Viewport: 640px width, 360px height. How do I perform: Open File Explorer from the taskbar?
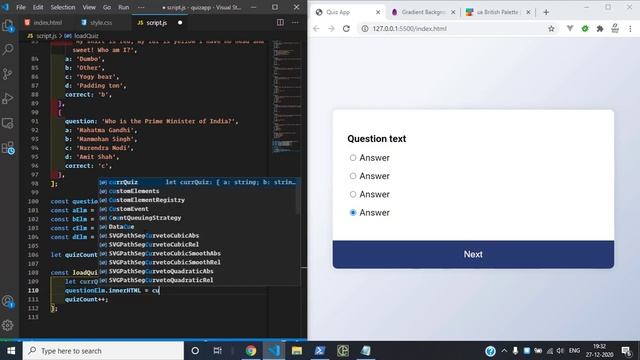(x=297, y=351)
